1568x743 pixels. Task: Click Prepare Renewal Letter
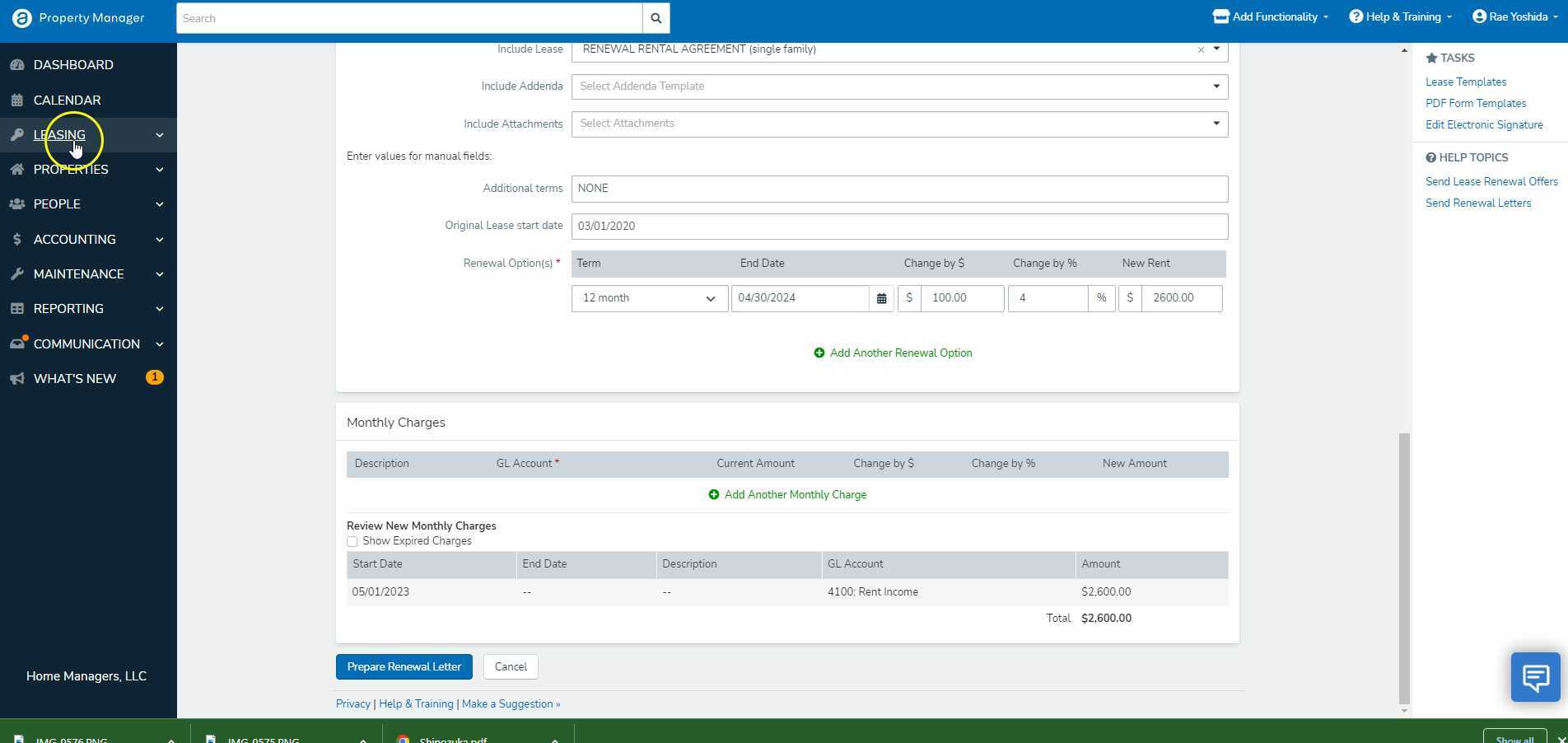pyautogui.click(x=404, y=666)
